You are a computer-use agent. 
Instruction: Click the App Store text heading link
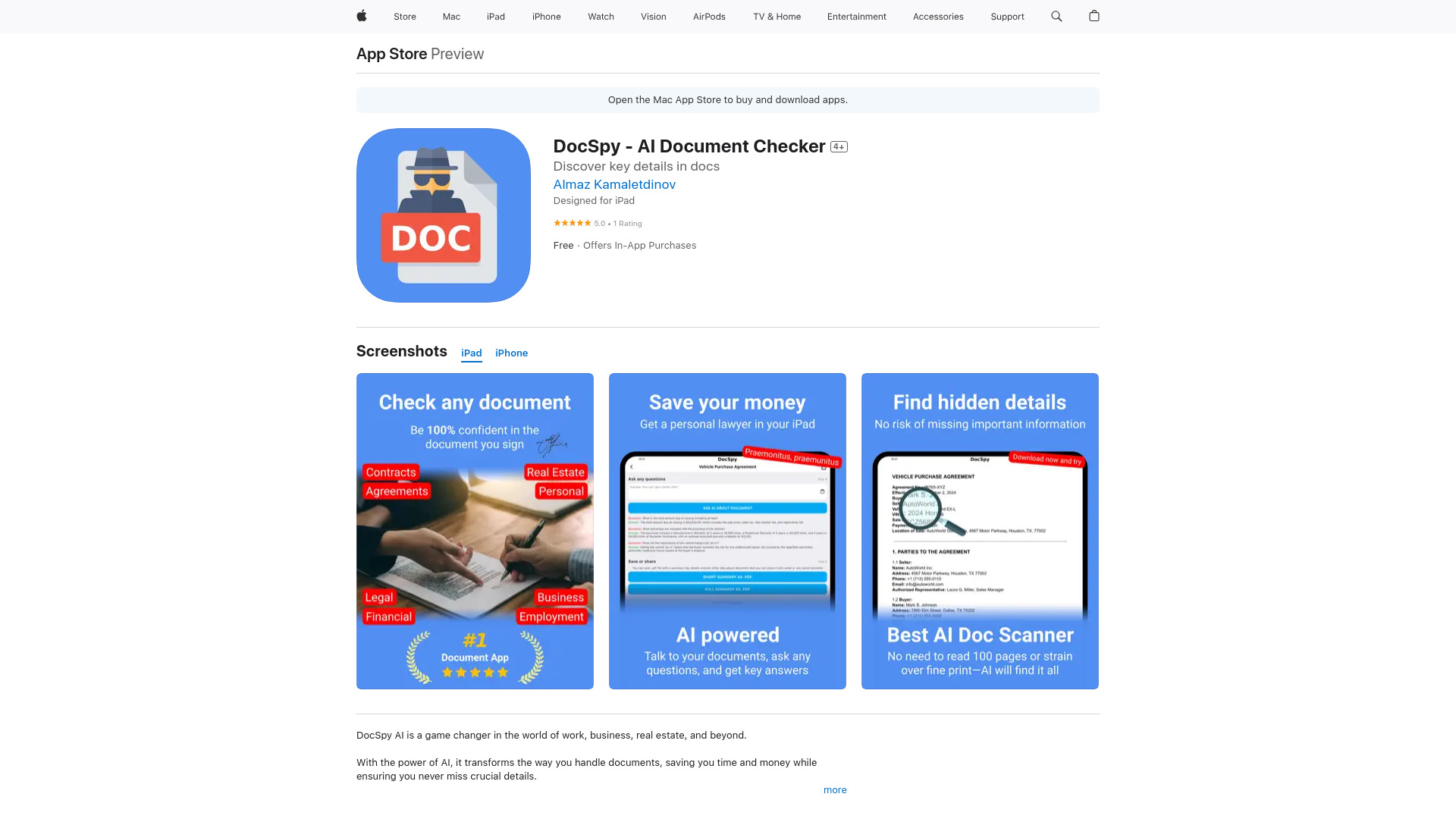391,53
